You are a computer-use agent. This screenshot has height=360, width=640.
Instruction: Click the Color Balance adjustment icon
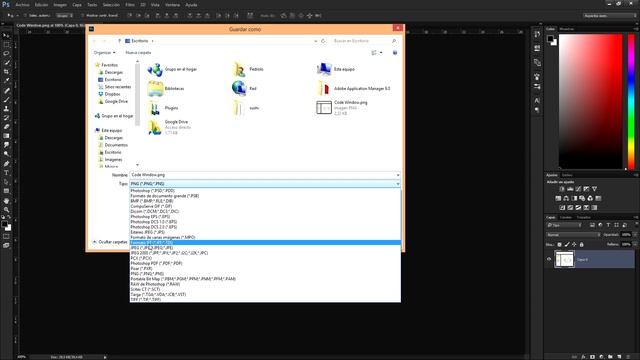566,198
